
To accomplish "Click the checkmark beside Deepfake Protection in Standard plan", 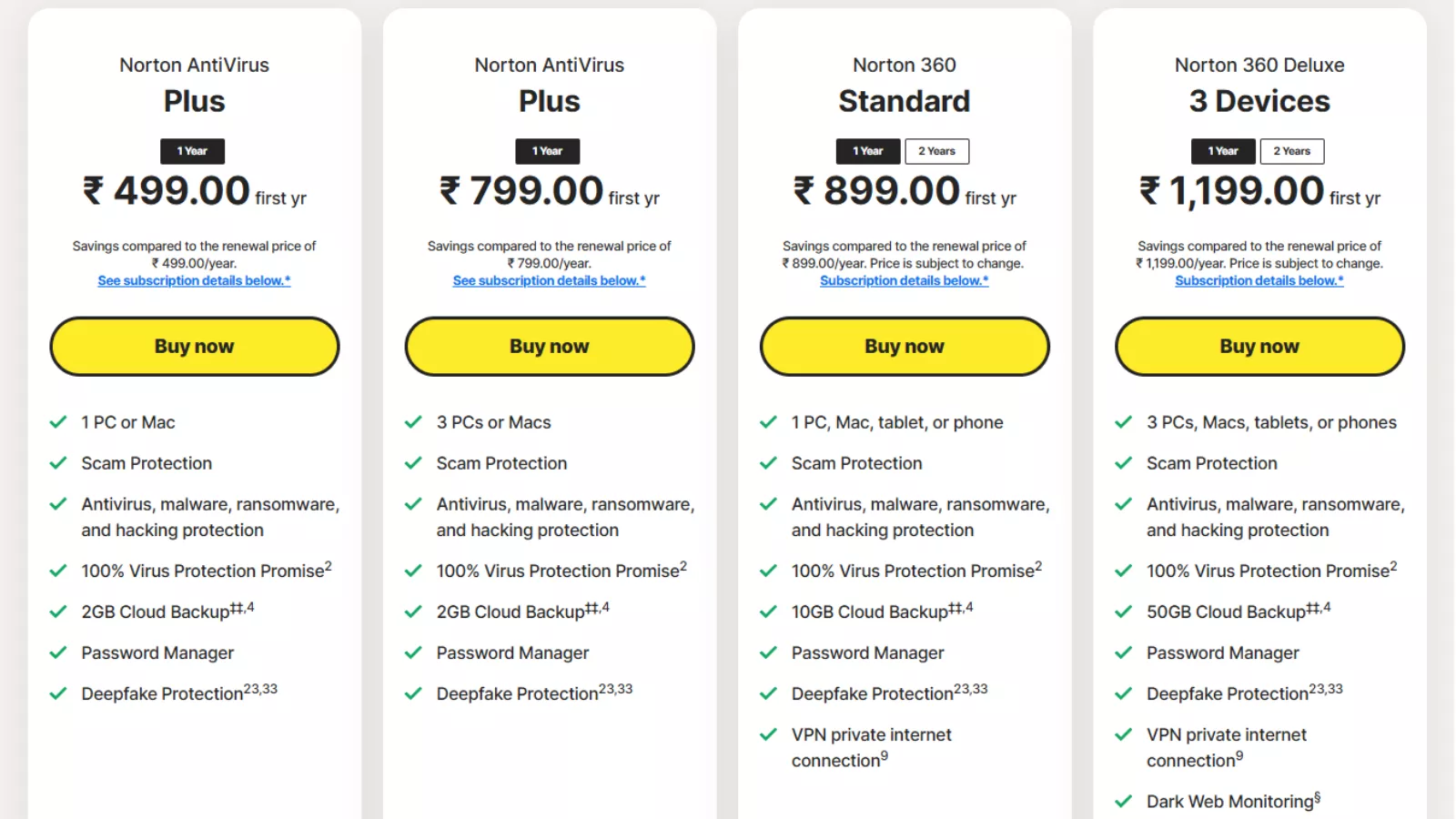I will (x=768, y=693).
